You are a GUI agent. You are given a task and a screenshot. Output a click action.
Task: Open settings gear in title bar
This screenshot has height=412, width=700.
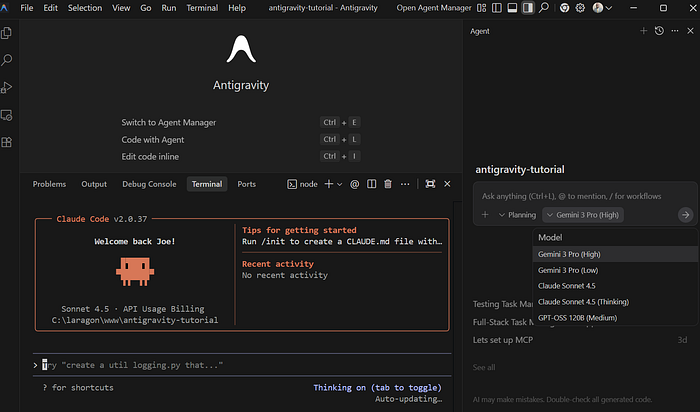580,8
